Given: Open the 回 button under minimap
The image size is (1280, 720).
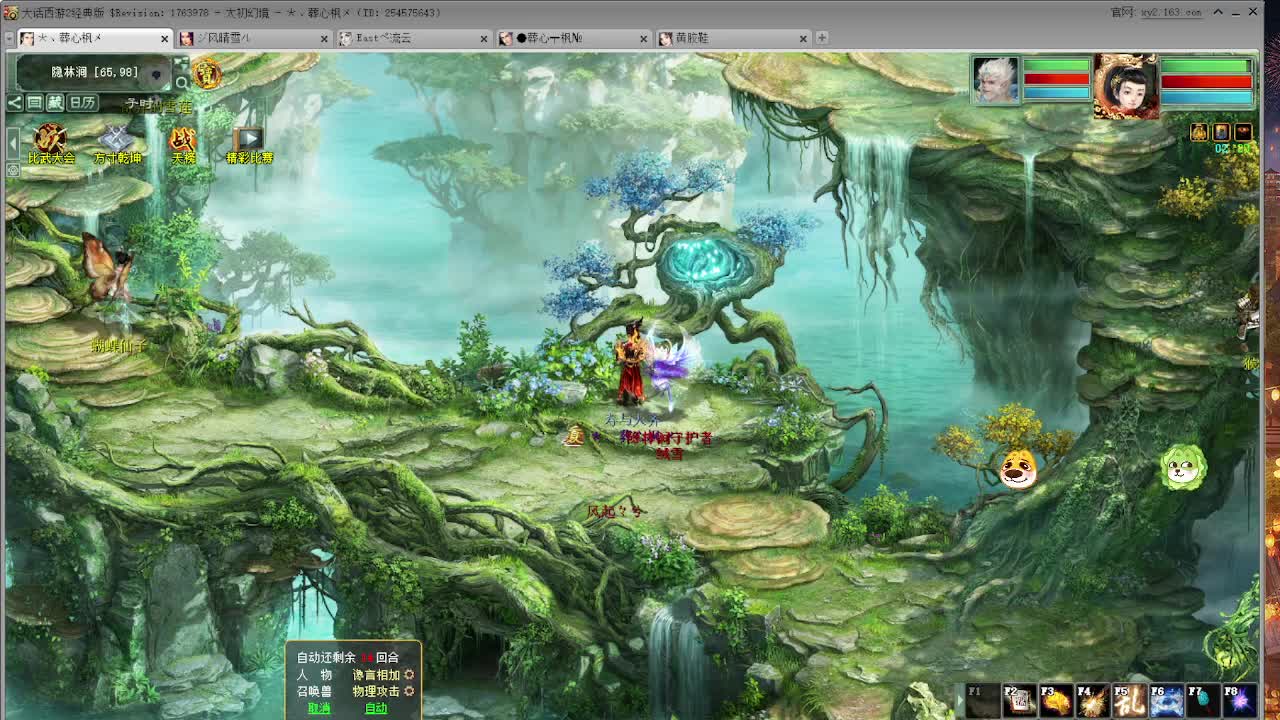Looking at the screenshot, I should [34, 102].
